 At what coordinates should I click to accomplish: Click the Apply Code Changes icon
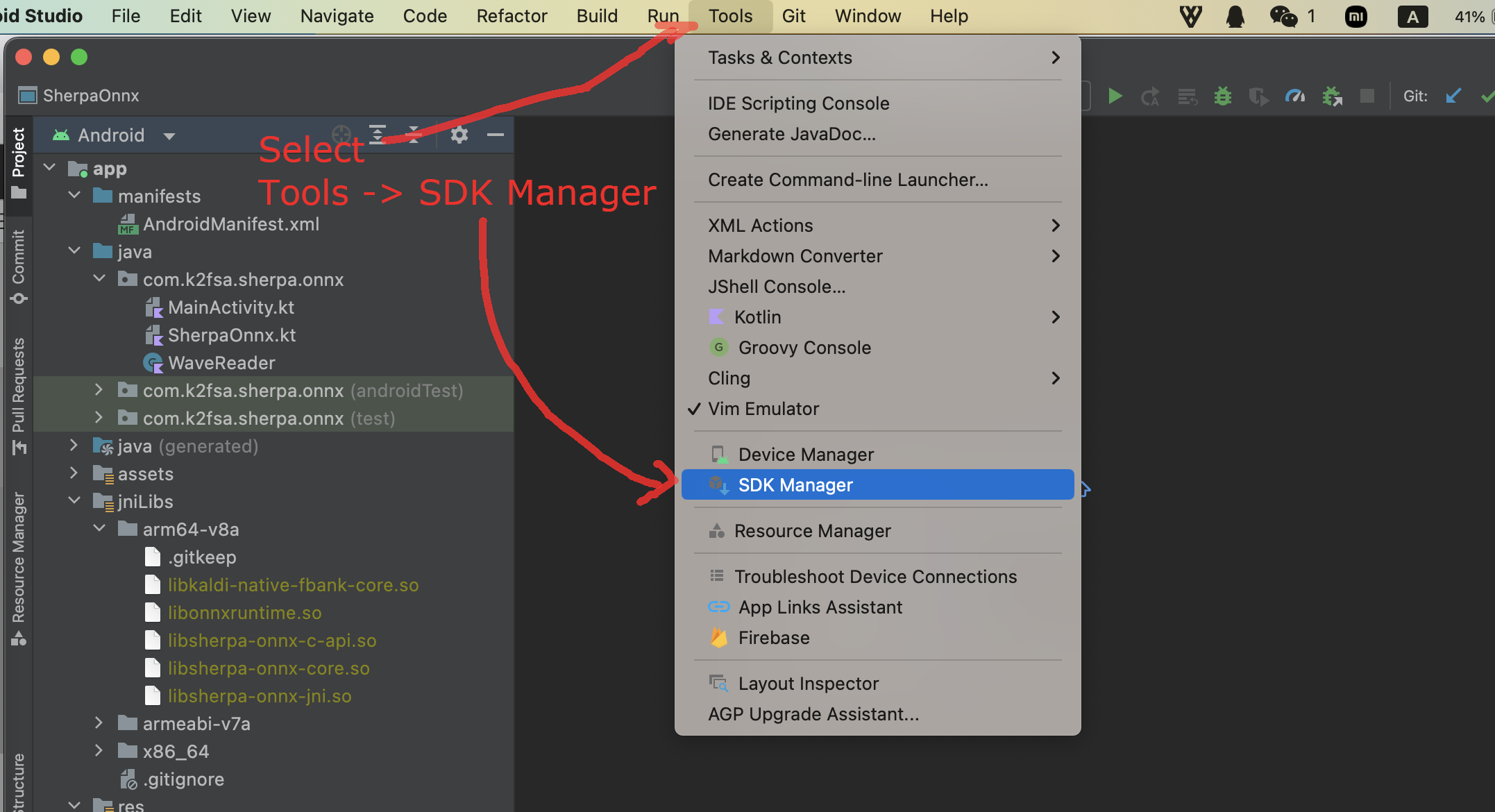click(x=1188, y=96)
